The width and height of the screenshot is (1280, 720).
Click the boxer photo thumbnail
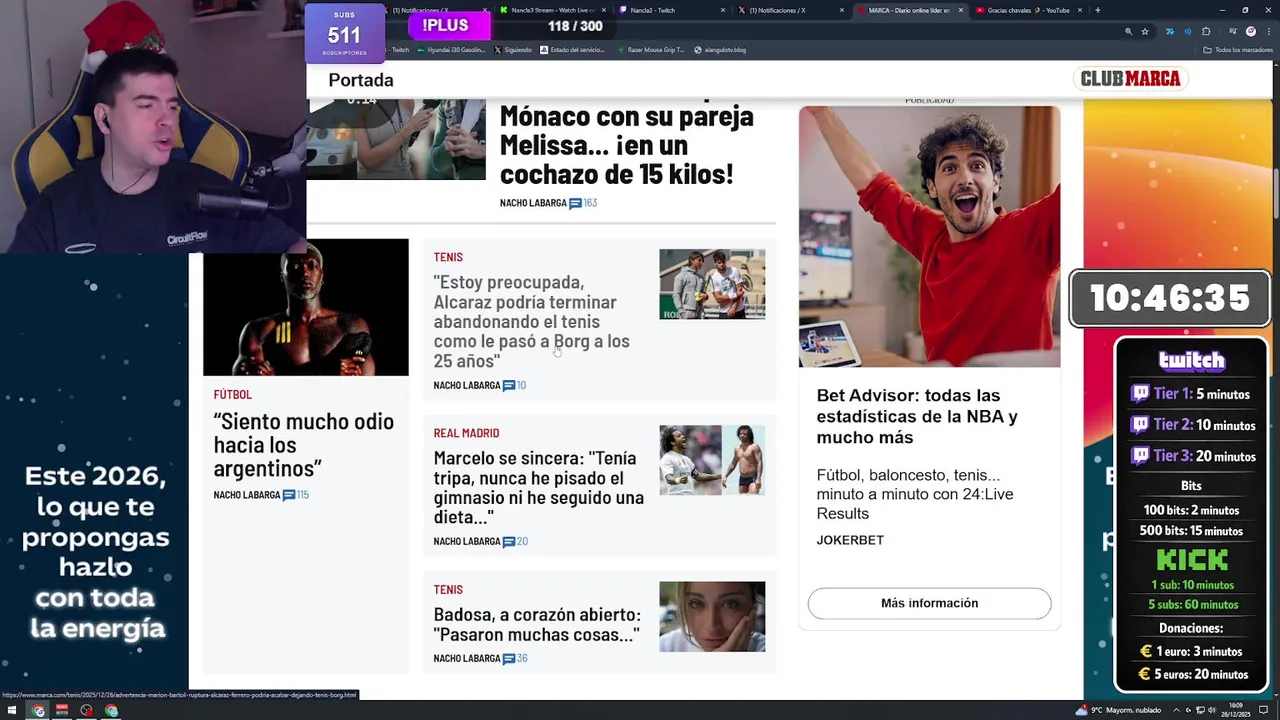pyautogui.click(x=306, y=307)
